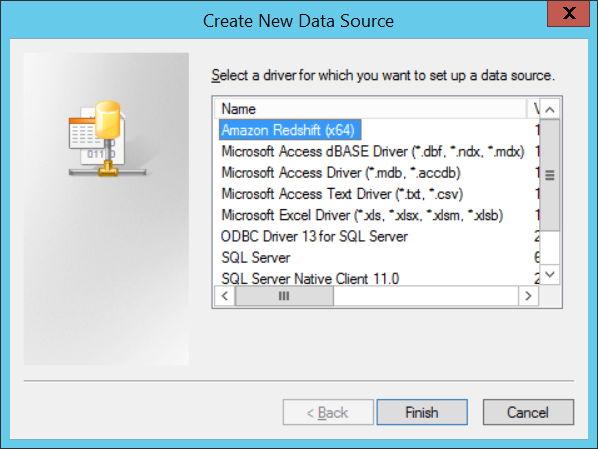Close the Create New Data Source dialog
The width and height of the screenshot is (598, 449).
[568, 13]
